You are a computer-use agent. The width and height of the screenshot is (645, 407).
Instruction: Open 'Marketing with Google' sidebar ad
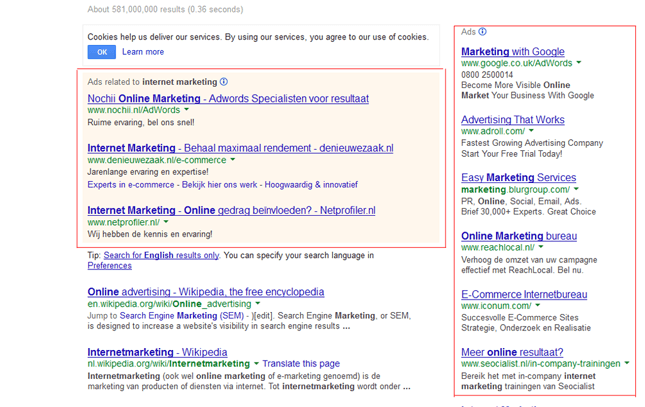[x=513, y=51]
